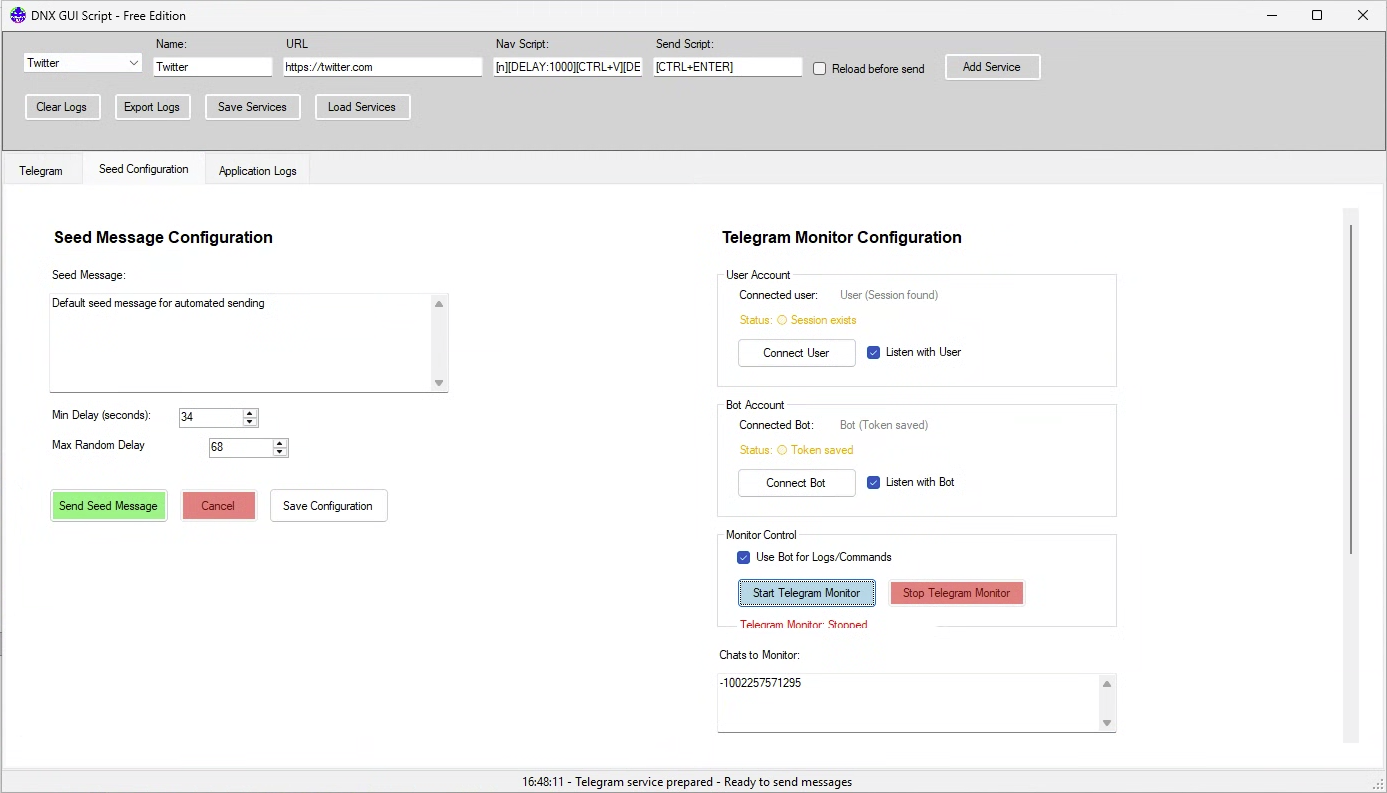Viewport: 1387px width, 793px height.
Task: Click 'Bot (Token saved)' connected bot text
Action: coord(884,425)
